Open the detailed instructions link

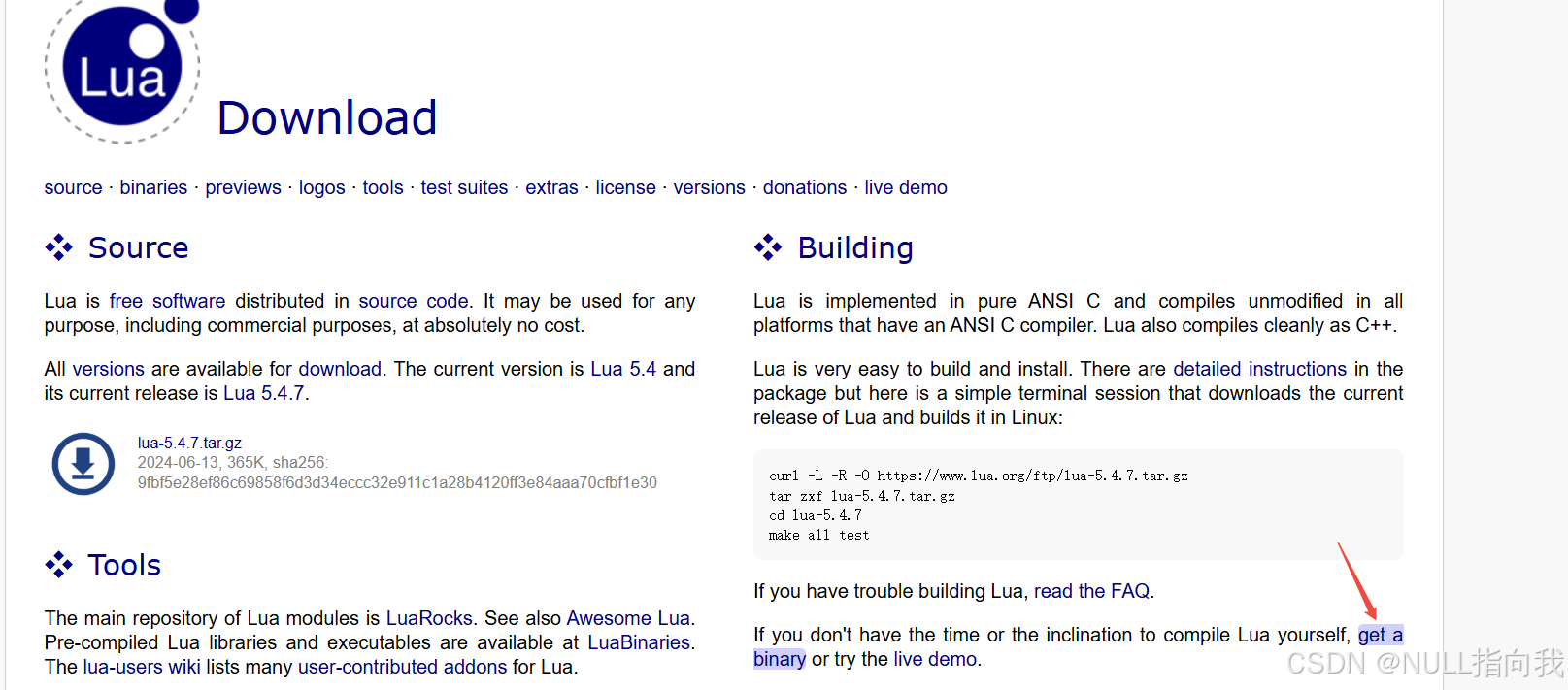1259,369
